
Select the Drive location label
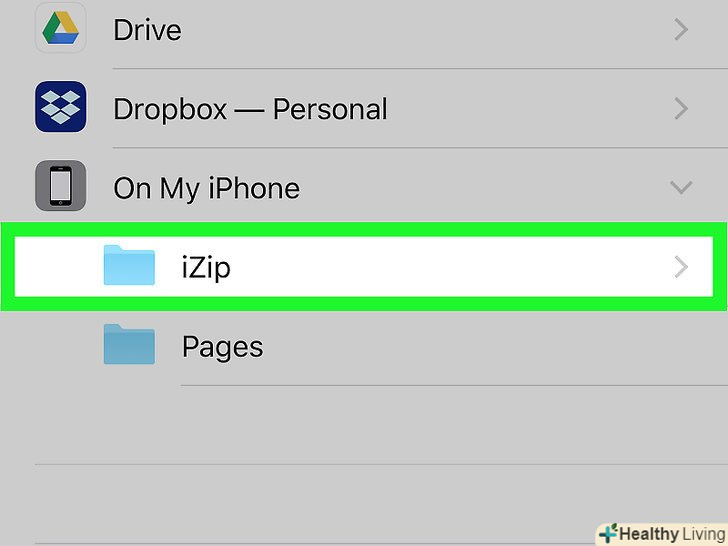pos(147,30)
